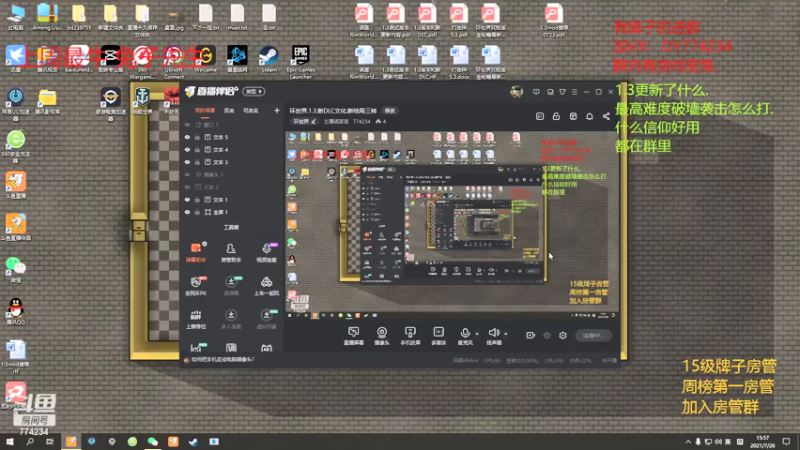
Task: Switch to the first scene tab
Action: pos(205,111)
